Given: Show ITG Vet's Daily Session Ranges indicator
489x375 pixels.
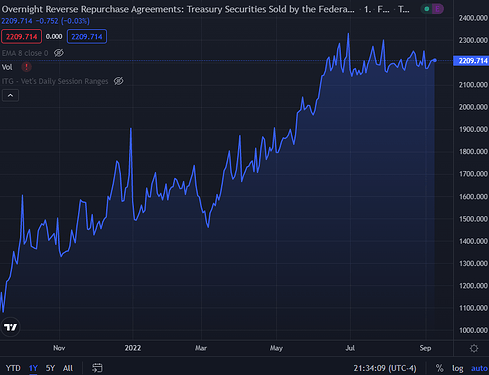Looking at the screenshot, I should point(118,81).
